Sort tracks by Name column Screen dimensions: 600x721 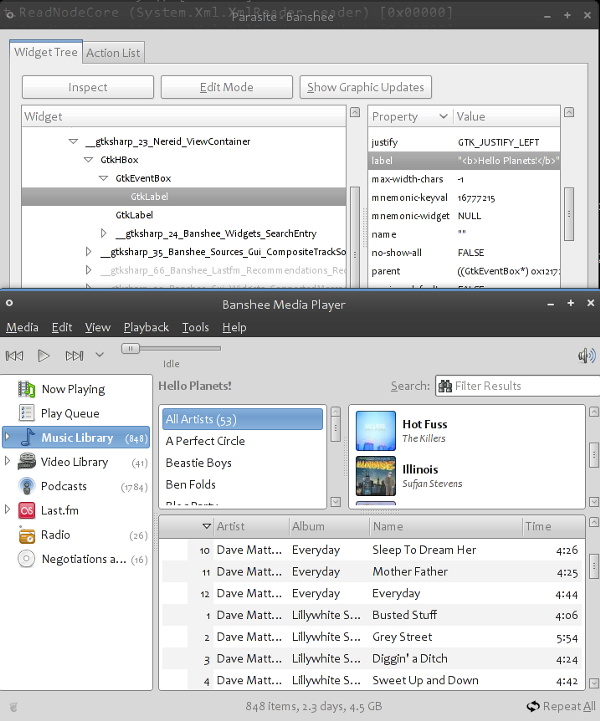pos(446,526)
